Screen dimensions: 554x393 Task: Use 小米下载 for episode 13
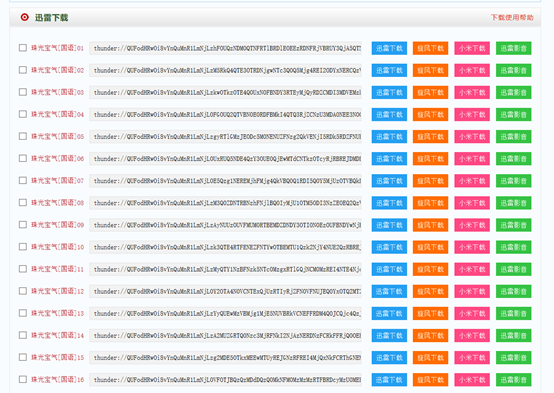pyautogui.click(x=472, y=313)
